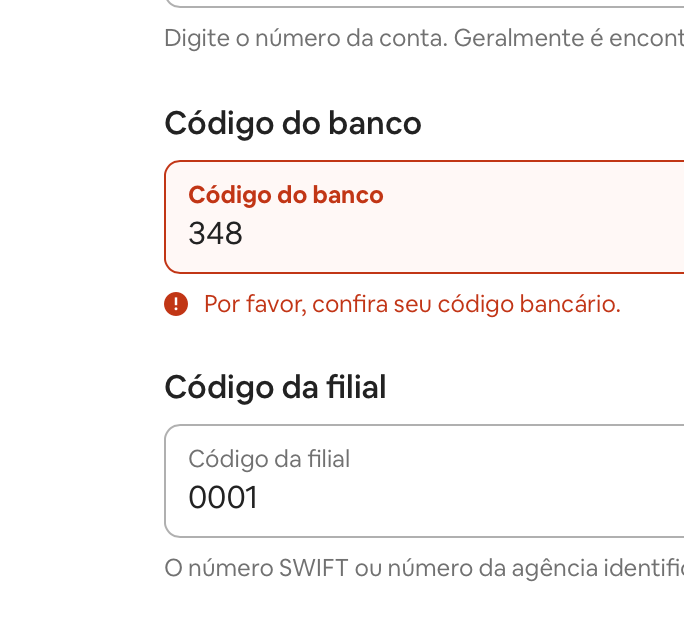Viewport: 684px width, 620px height.
Task: Click the red floating label "Código do banco"
Action: pyautogui.click(x=286, y=195)
